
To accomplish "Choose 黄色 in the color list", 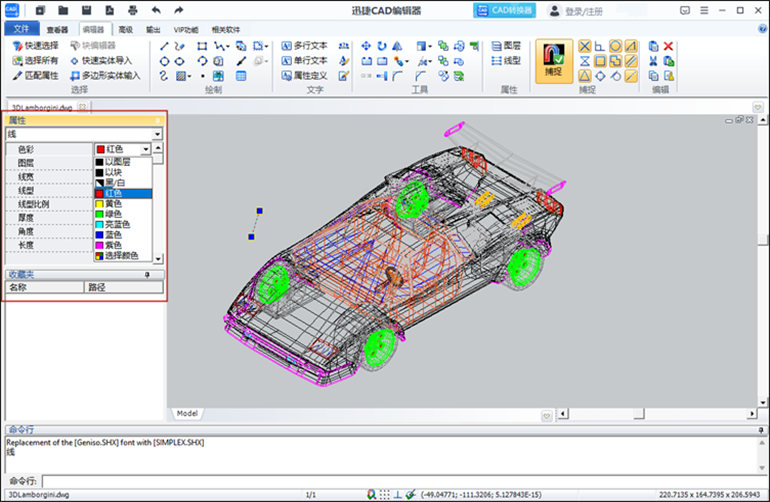I will (x=123, y=204).
